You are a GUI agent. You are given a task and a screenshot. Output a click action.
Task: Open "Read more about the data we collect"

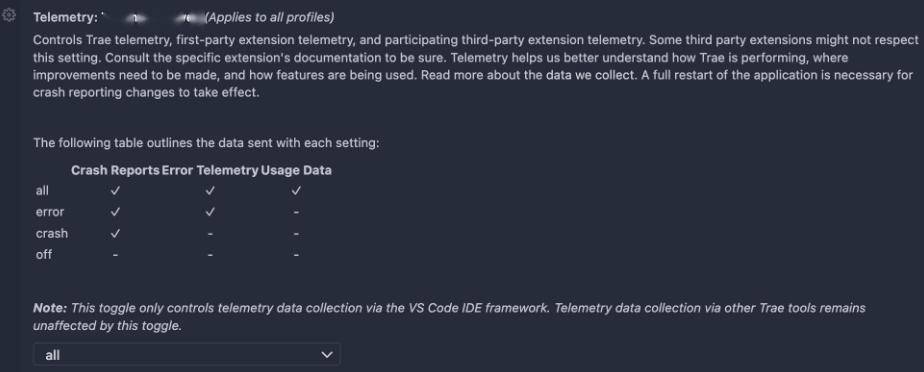(549, 75)
